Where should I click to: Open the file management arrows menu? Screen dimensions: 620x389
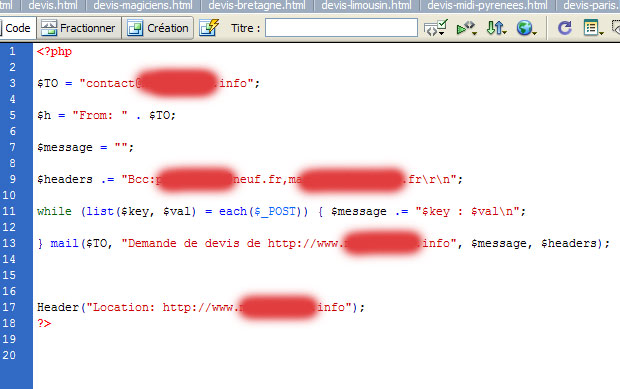point(497,28)
